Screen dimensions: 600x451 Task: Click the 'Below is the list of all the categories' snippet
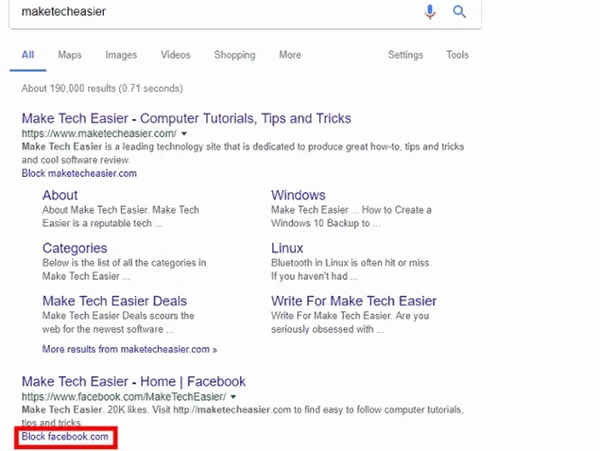coord(124,270)
